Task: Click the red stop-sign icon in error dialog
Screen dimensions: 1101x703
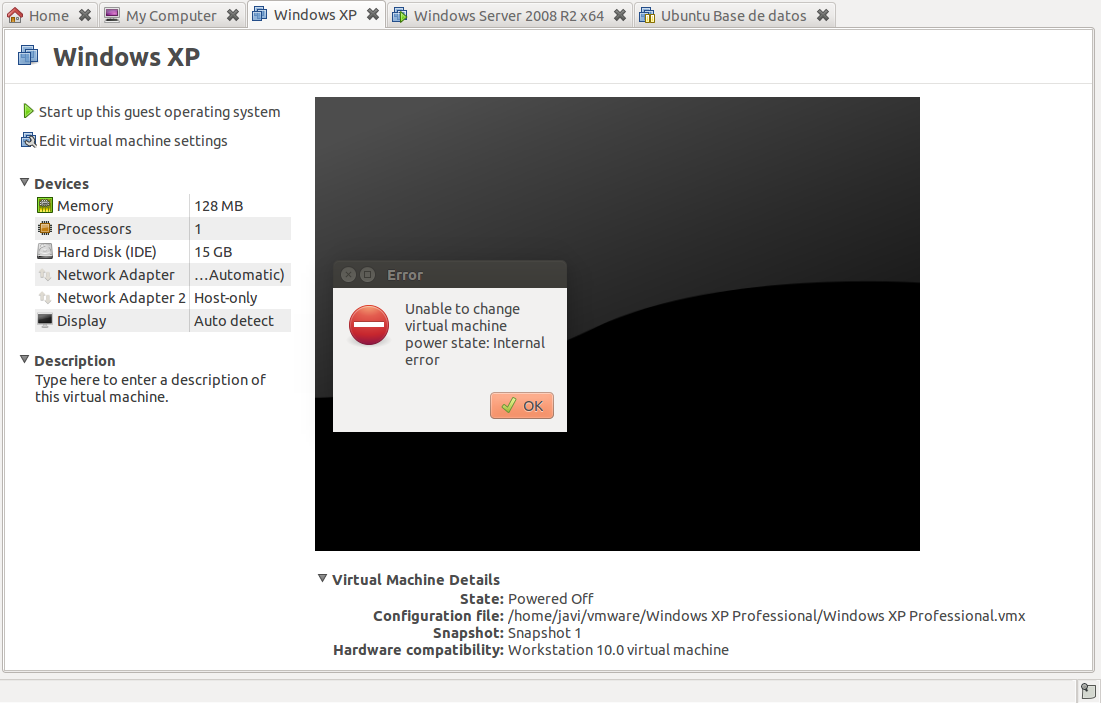Action: [x=368, y=325]
